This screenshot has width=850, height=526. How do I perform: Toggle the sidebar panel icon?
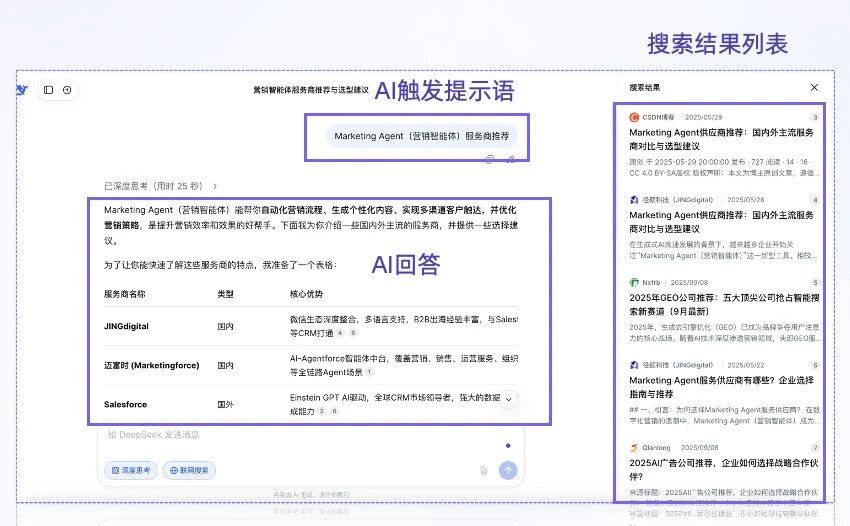48,90
